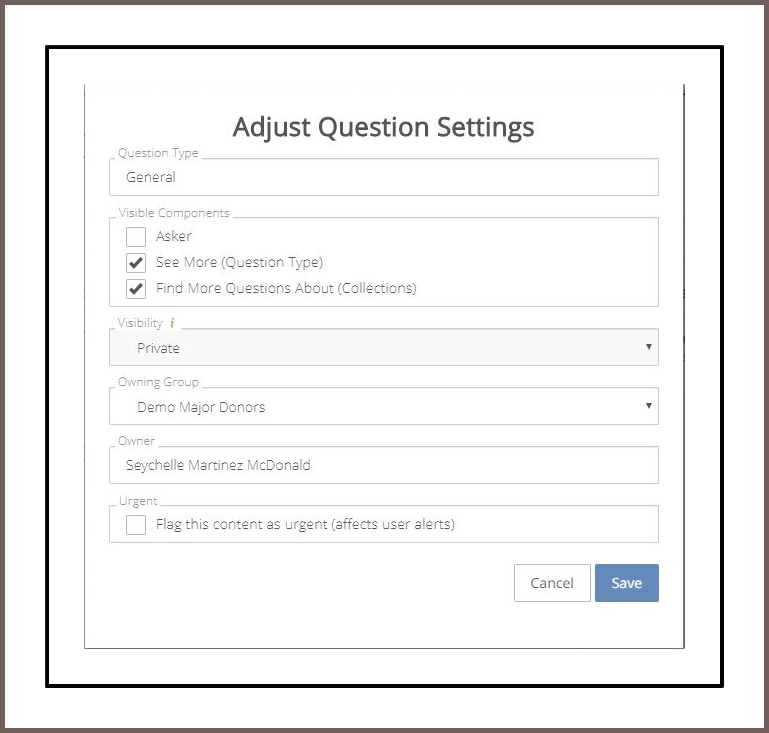Click the Visibility info icon
Viewport: 769px width, 733px height.
(172, 323)
